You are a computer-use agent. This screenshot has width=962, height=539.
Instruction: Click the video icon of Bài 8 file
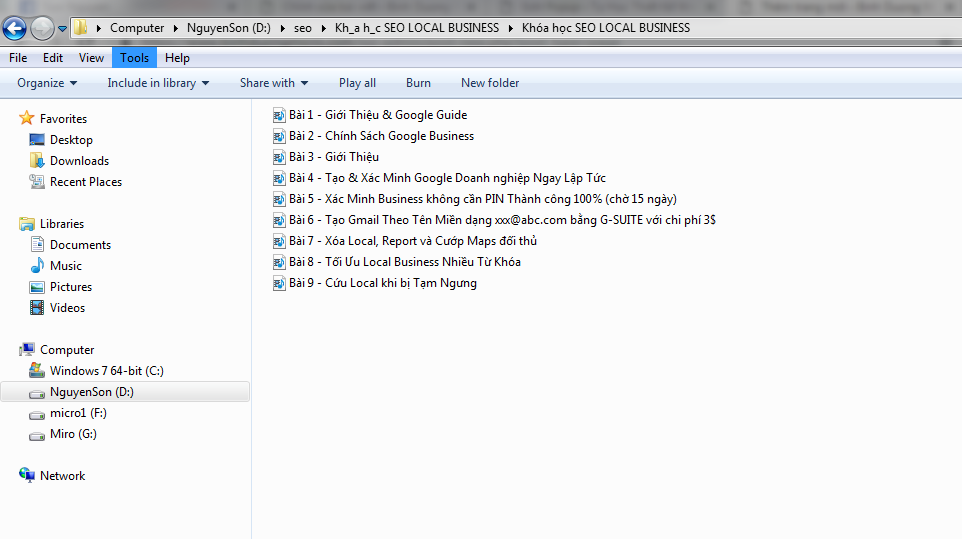coord(279,262)
